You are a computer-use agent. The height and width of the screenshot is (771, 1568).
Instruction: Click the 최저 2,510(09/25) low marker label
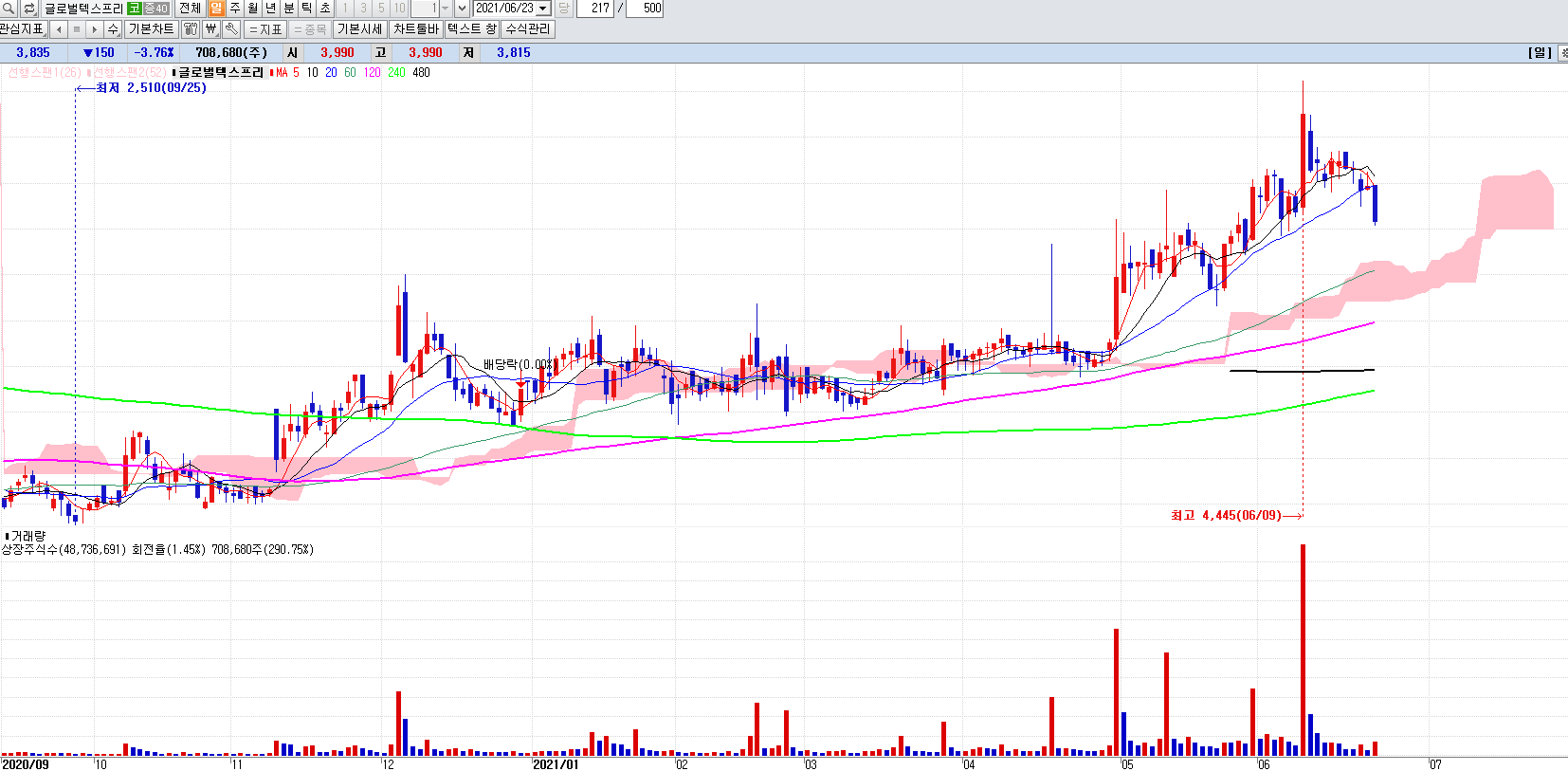(151, 88)
